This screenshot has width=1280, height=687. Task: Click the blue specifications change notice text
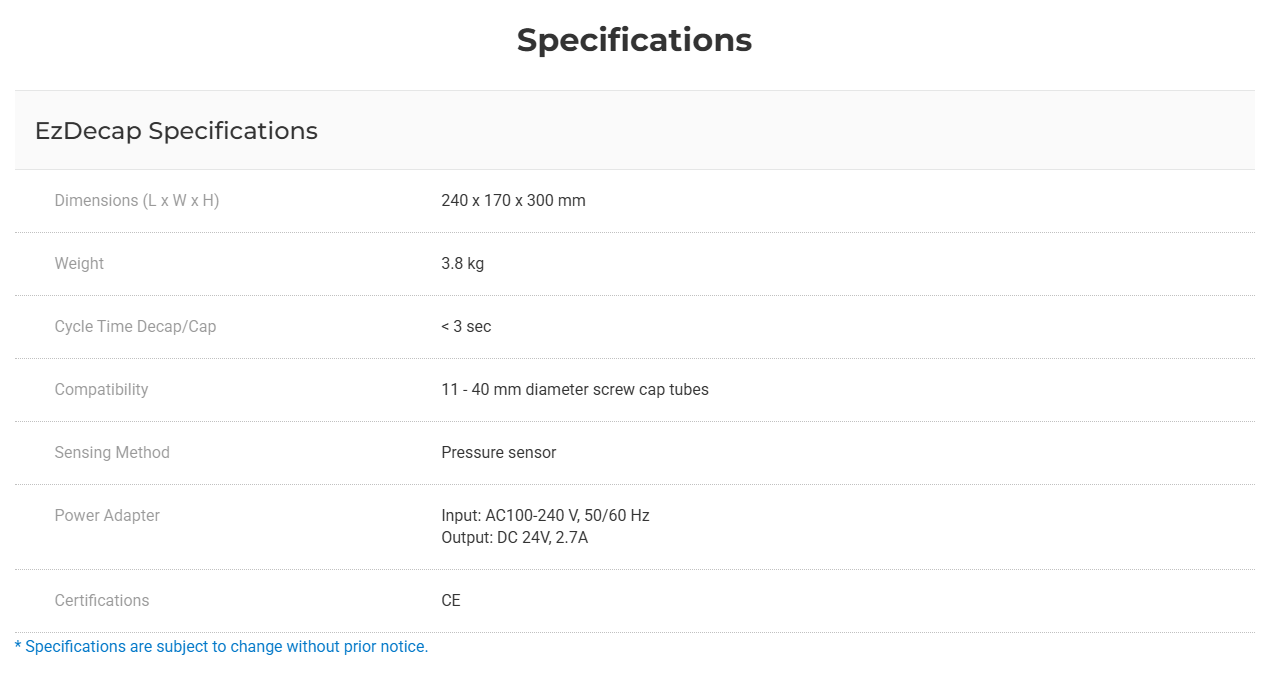click(221, 646)
